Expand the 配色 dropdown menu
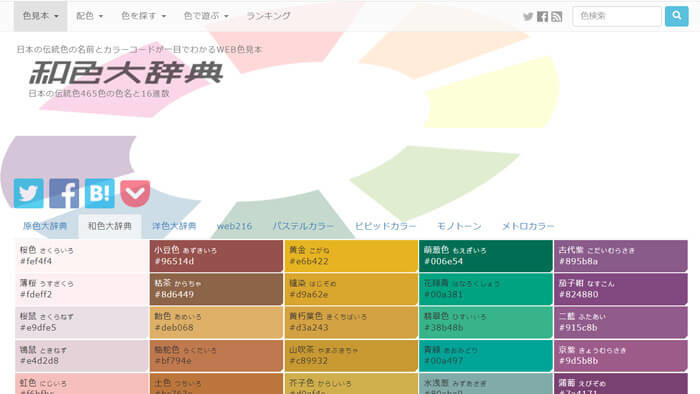This screenshot has height=394, width=700. pyautogui.click(x=89, y=16)
